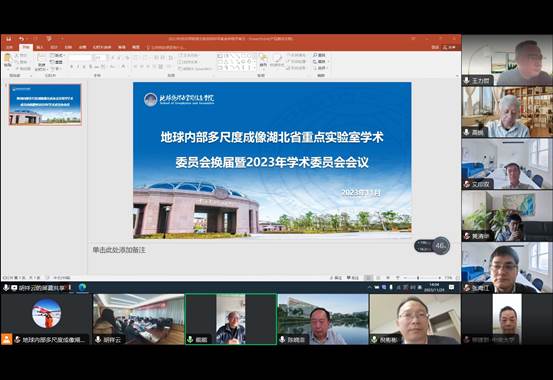553x380 pixels.
Task: Click the Bold formatting icon
Action: coord(72,66)
